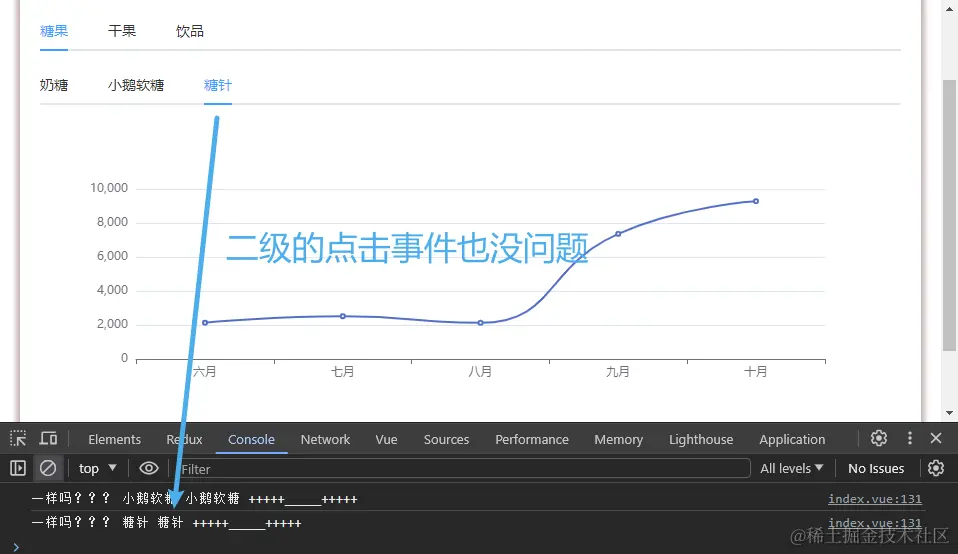Toggle the device toolbar icon
This screenshot has width=958, height=554.
[48, 439]
